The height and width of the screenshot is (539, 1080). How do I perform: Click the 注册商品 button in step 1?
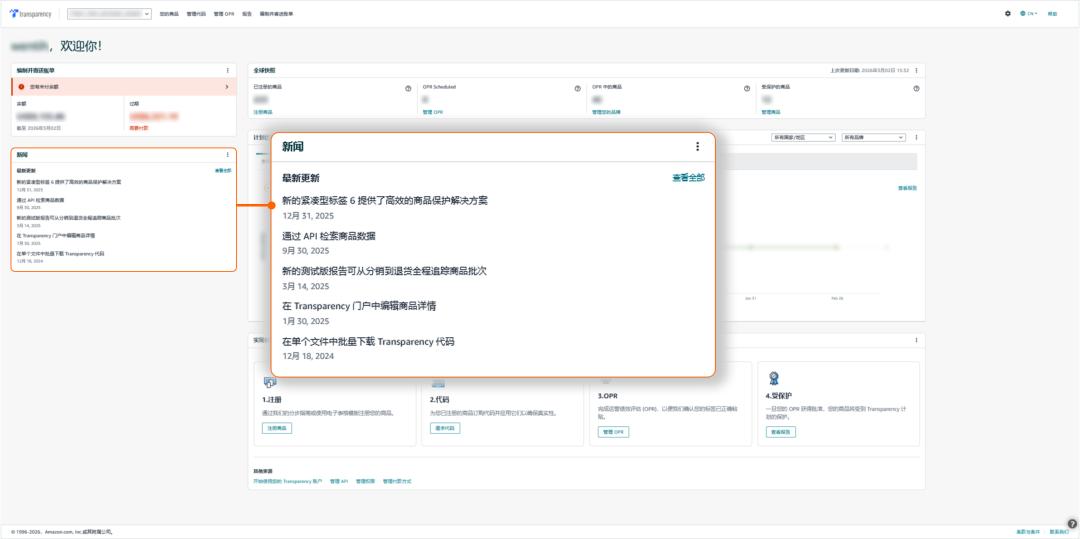(276, 428)
